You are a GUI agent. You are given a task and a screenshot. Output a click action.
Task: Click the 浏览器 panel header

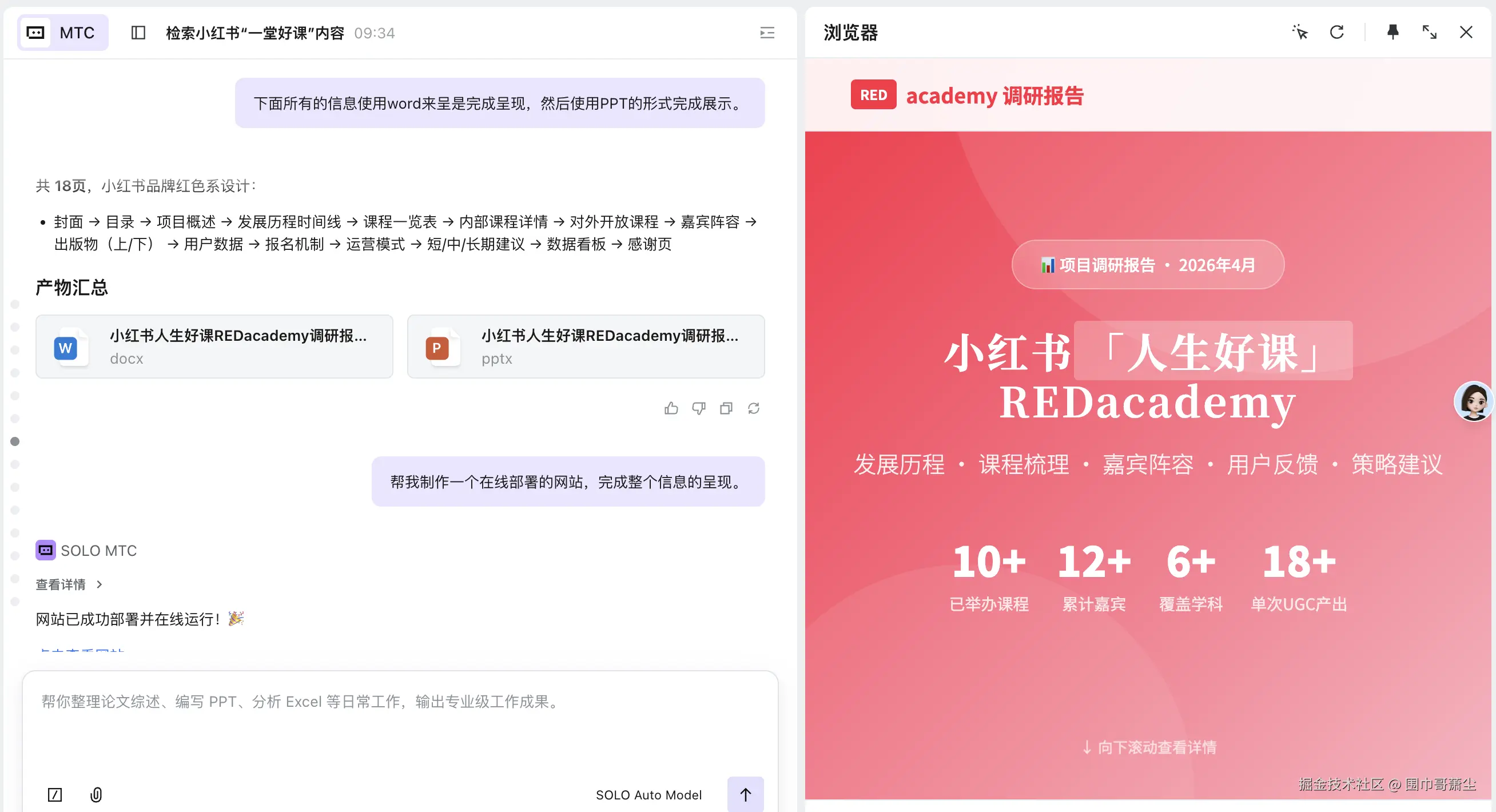[x=850, y=33]
